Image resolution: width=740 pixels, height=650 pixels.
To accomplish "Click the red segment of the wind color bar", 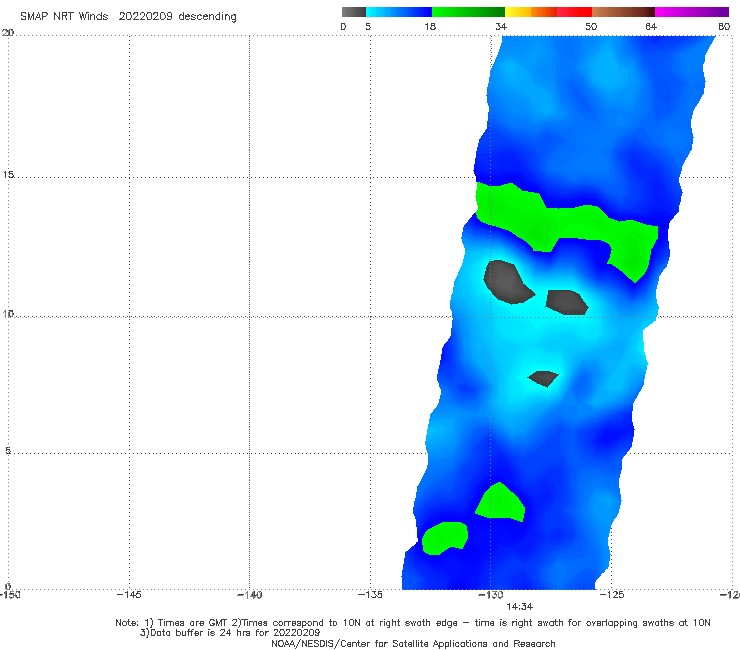I will point(574,12).
